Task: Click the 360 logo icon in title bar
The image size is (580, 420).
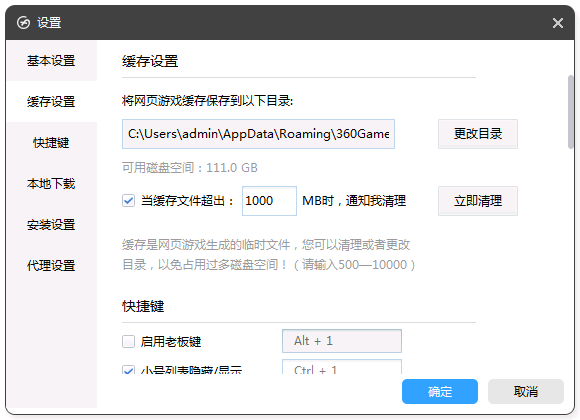Action: [23, 23]
